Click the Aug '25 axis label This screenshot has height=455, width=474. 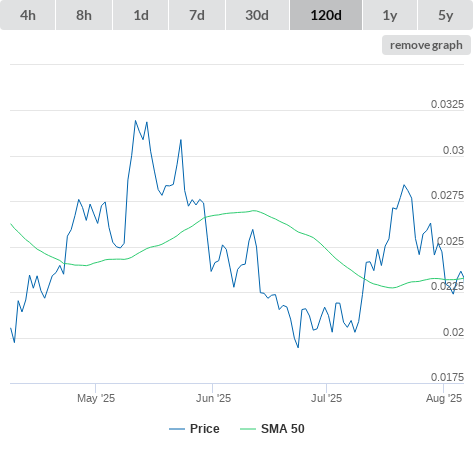[x=444, y=398]
